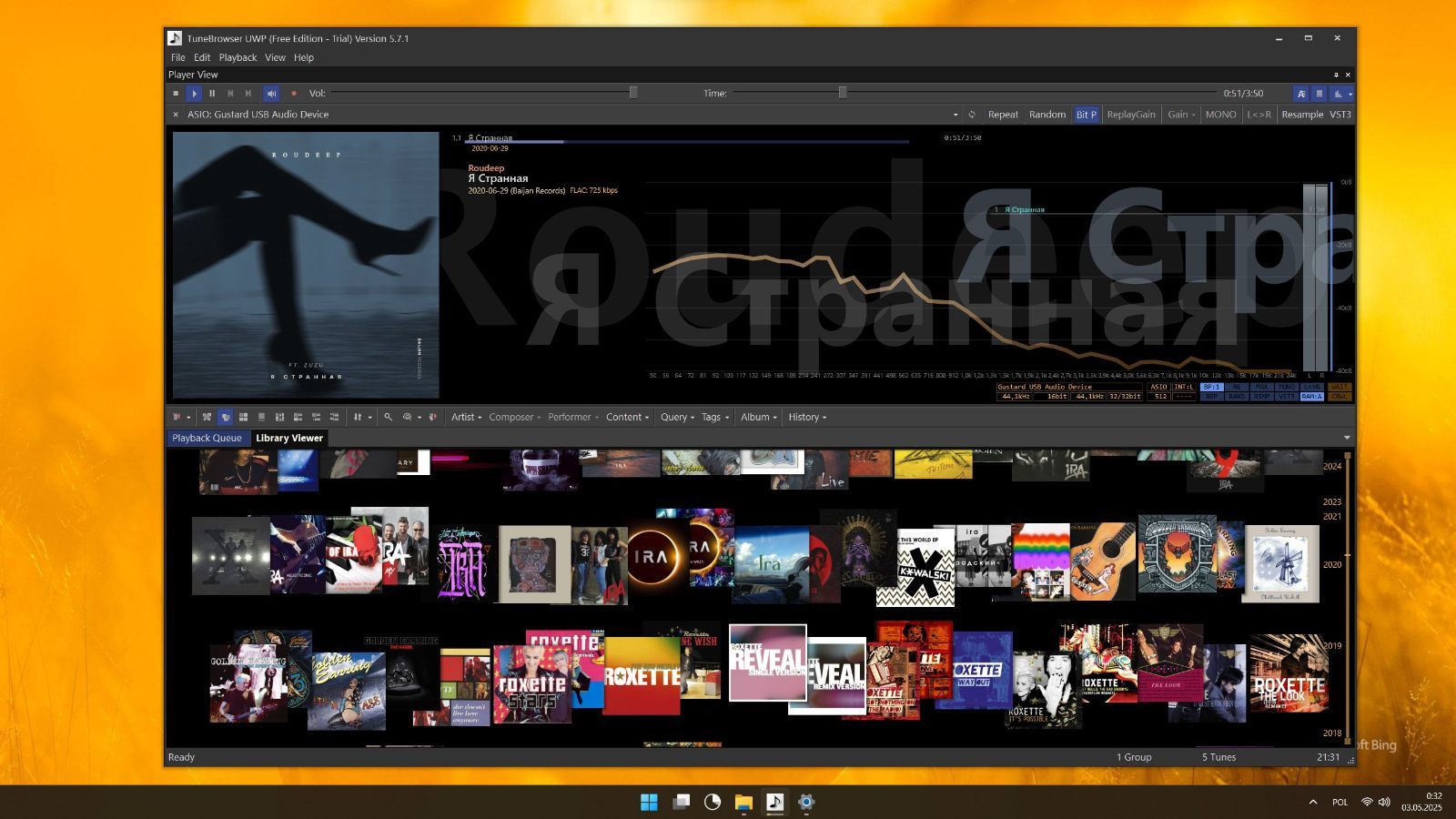Screen dimensions: 1456x819
Task: Open the View menu
Action: (x=275, y=57)
